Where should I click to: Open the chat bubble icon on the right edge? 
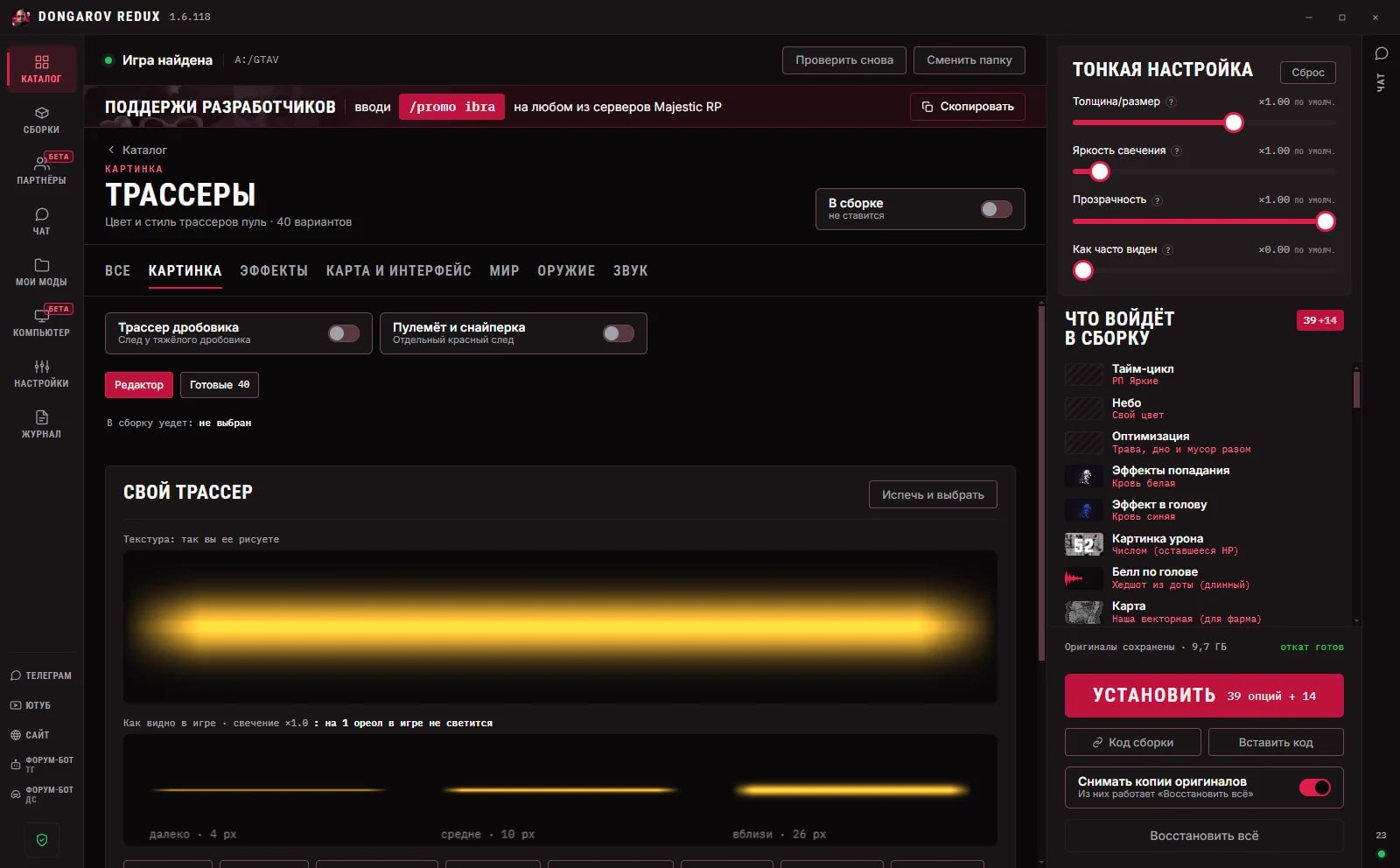tap(1382, 53)
